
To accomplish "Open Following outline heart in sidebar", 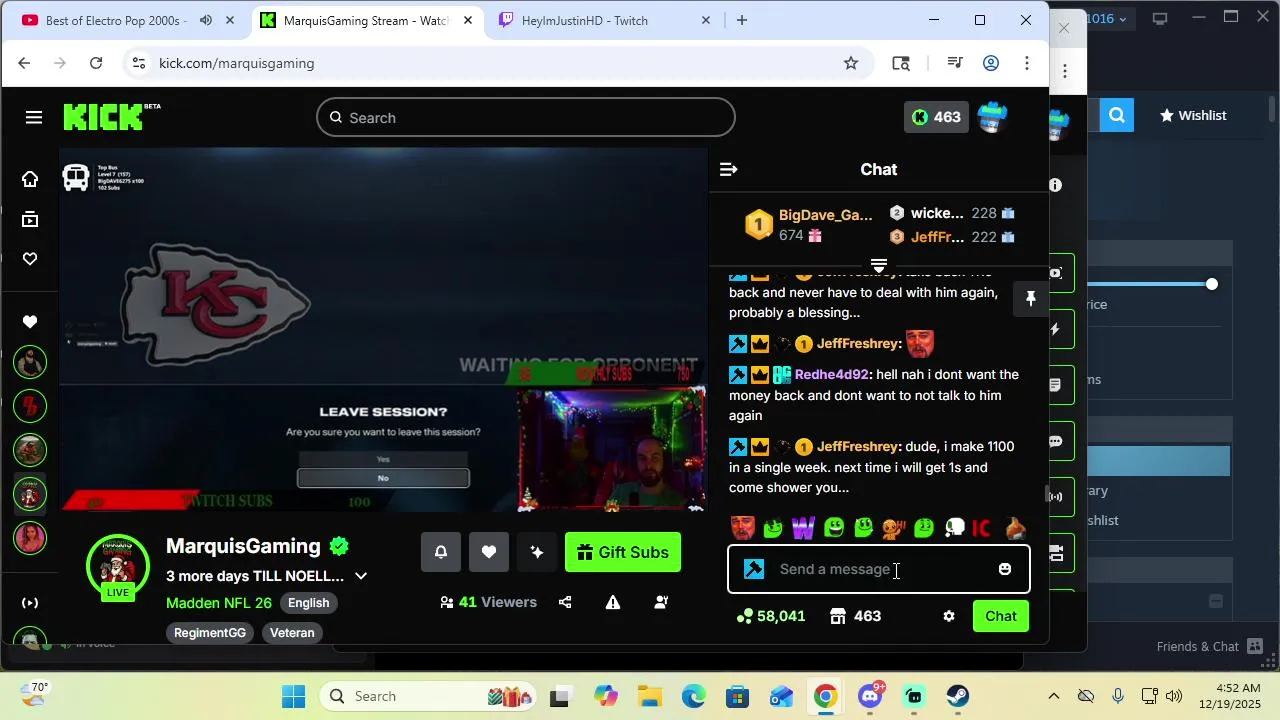I will pos(30,259).
